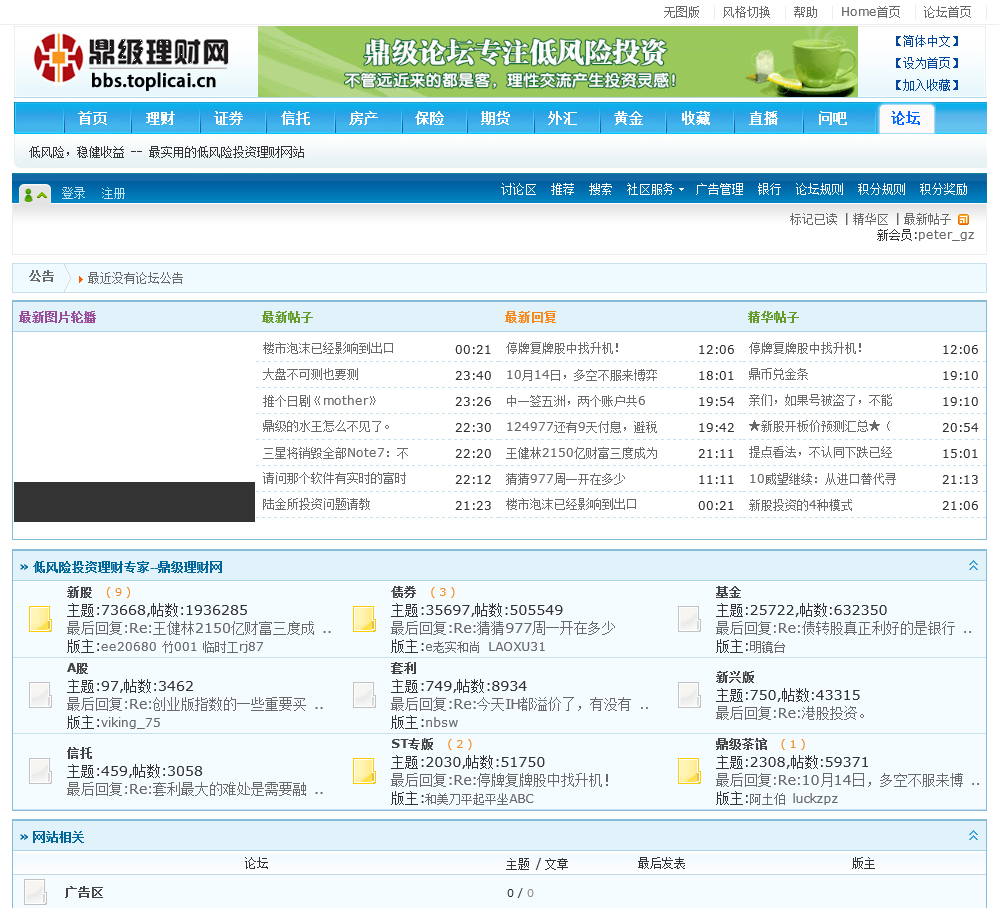
Task: Collapse the 低风险投资理财专家 section
Action: [x=973, y=565]
